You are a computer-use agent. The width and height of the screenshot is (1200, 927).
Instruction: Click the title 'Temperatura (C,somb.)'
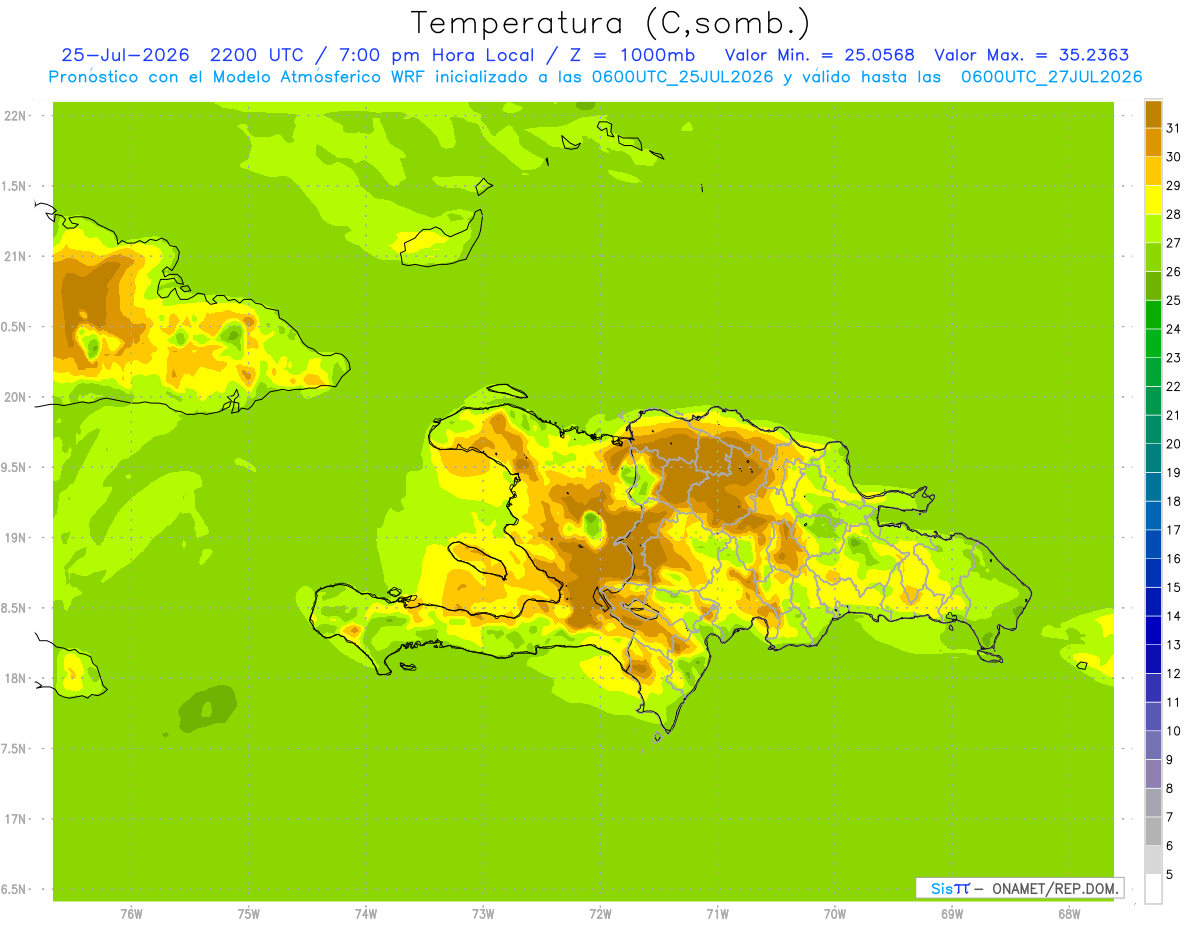(x=611, y=23)
